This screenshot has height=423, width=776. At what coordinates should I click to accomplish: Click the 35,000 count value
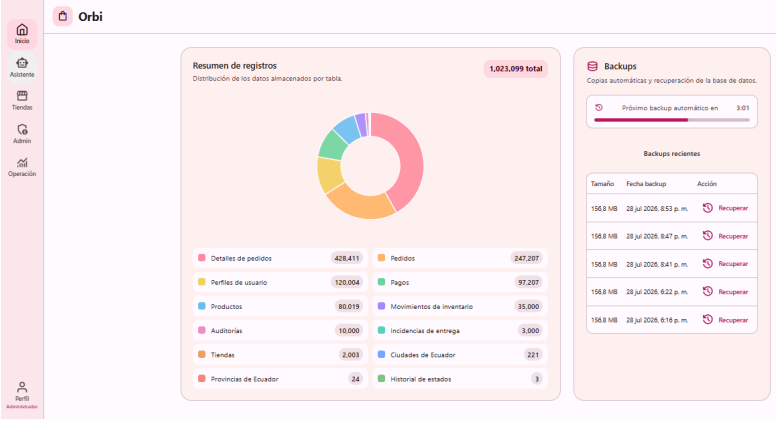528,307
